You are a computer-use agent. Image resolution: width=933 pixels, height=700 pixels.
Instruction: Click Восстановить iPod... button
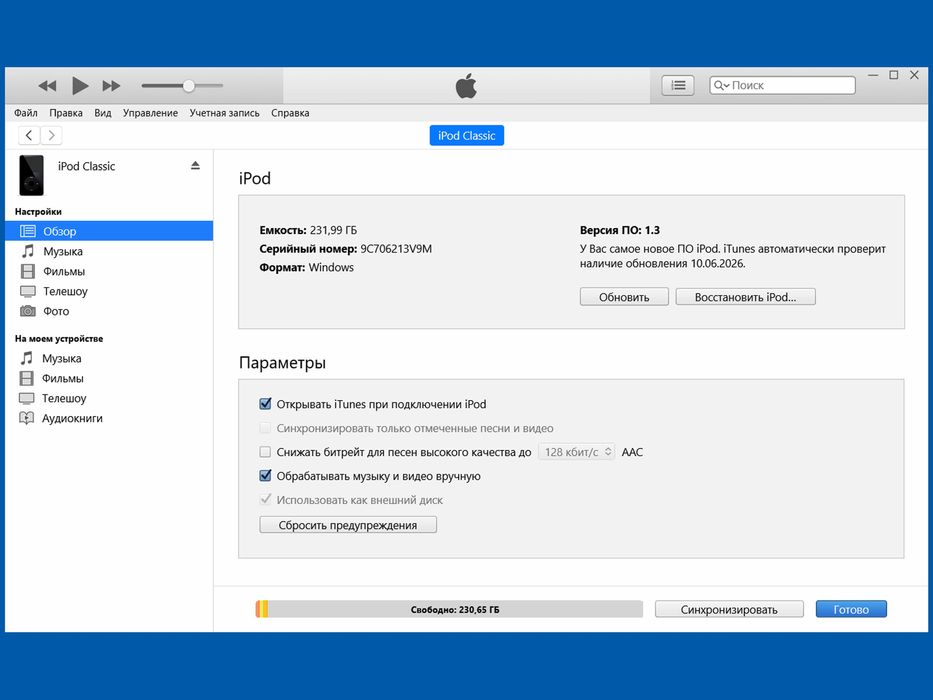[746, 297]
